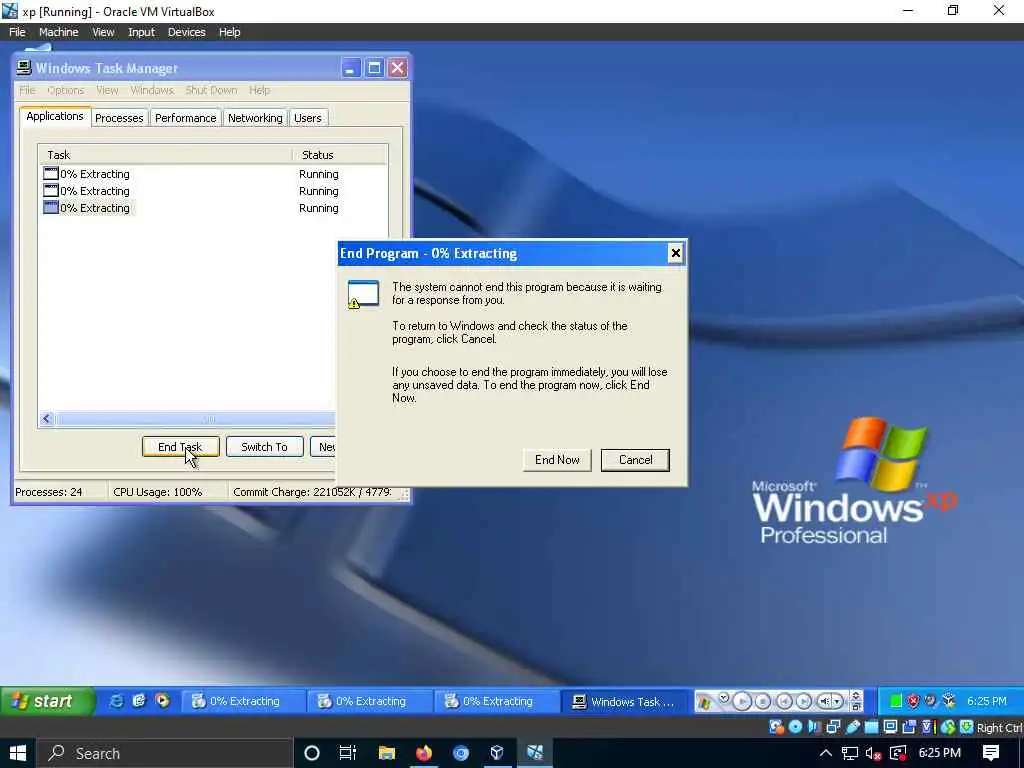Click VirtualBox Guest Additions tray icon
Screen dimensions: 1024x768
tap(949, 701)
